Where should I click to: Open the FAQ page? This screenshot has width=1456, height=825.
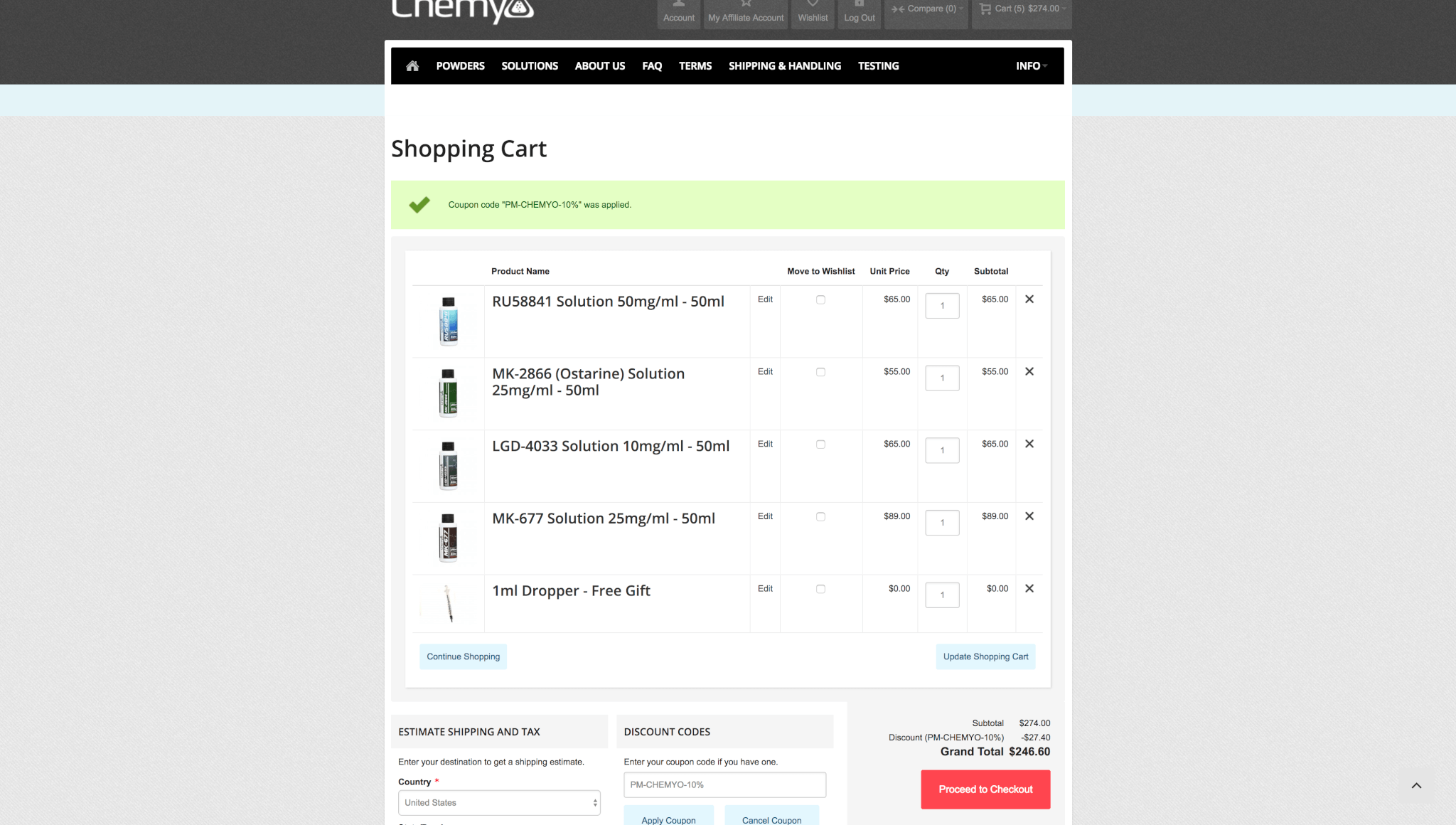pyautogui.click(x=652, y=65)
